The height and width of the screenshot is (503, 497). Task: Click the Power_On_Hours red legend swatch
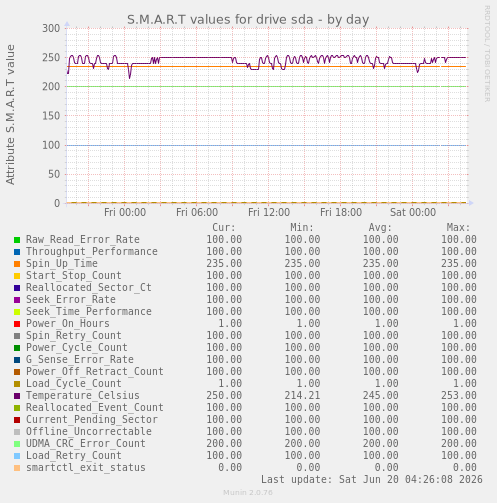[17, 324]
